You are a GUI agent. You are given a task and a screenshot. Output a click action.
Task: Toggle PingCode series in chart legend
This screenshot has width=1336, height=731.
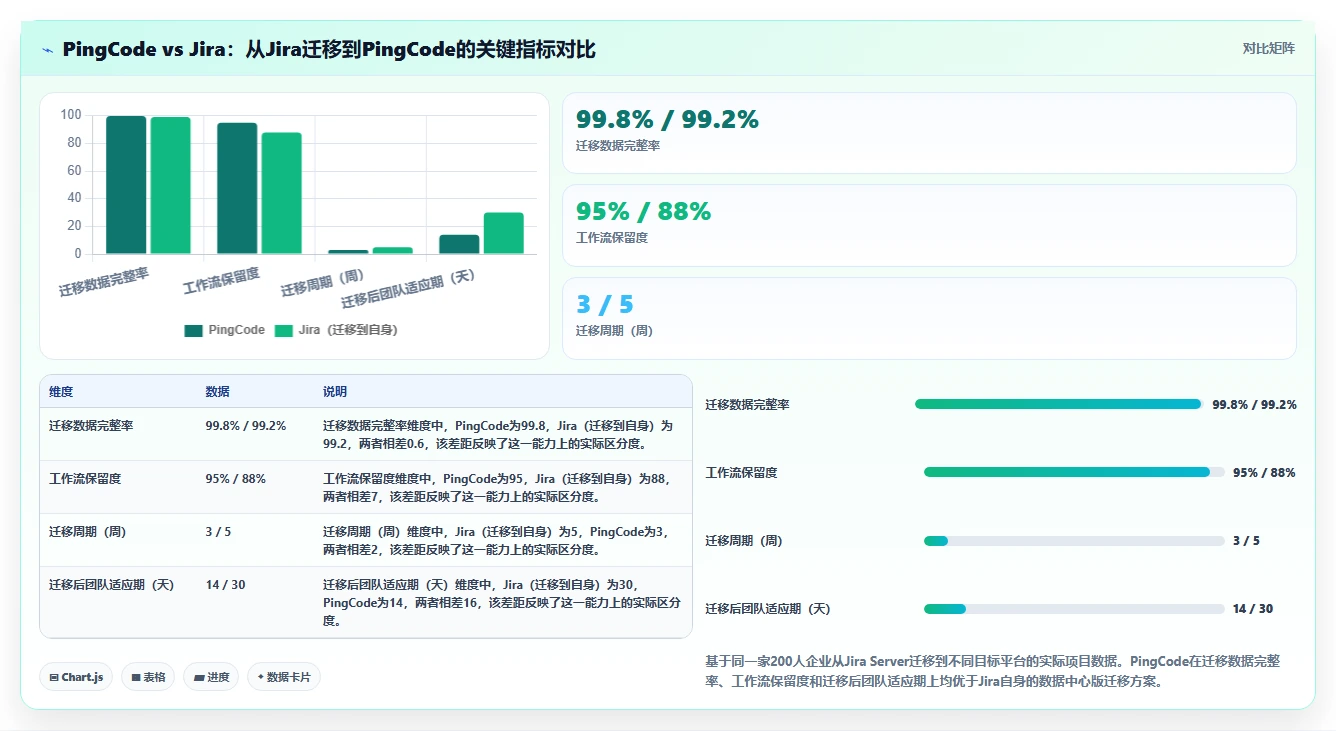coord(225,330)
